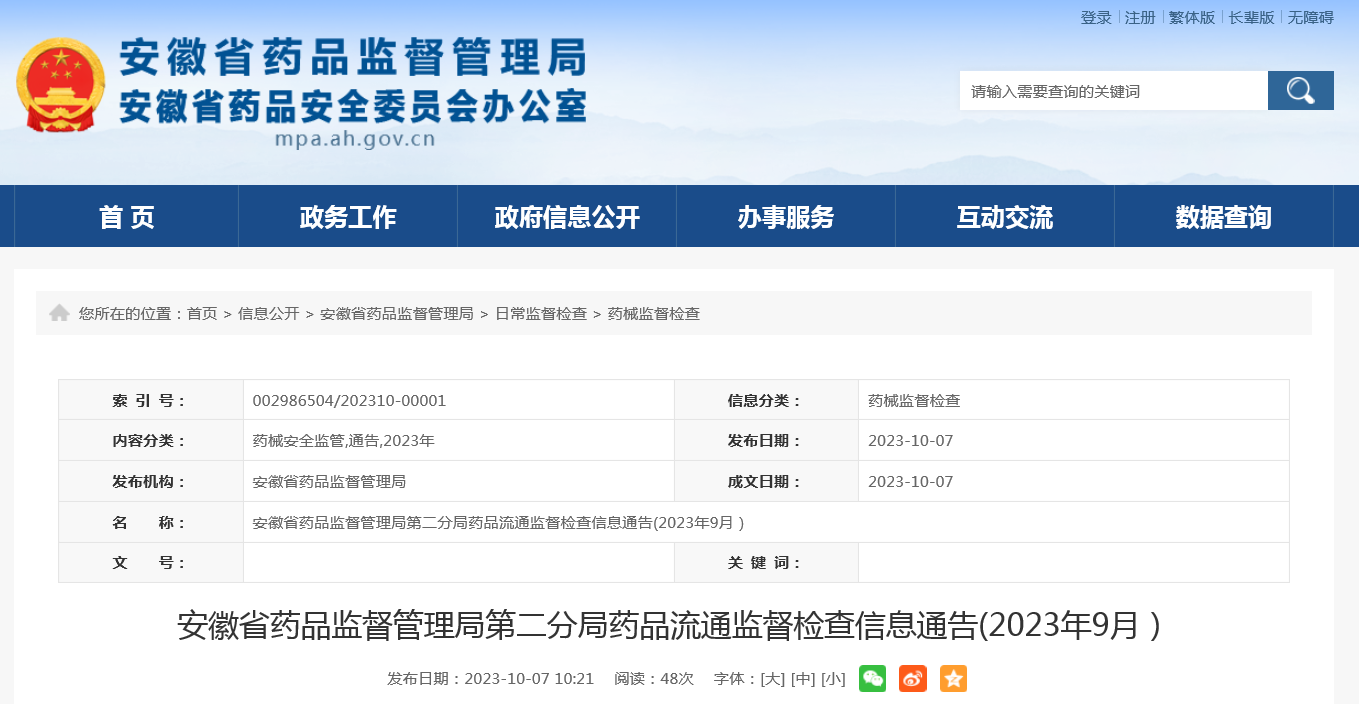Click the national emblem logo
The height and width of the screenshot is (704, 1359).
(x=60, y=85)
